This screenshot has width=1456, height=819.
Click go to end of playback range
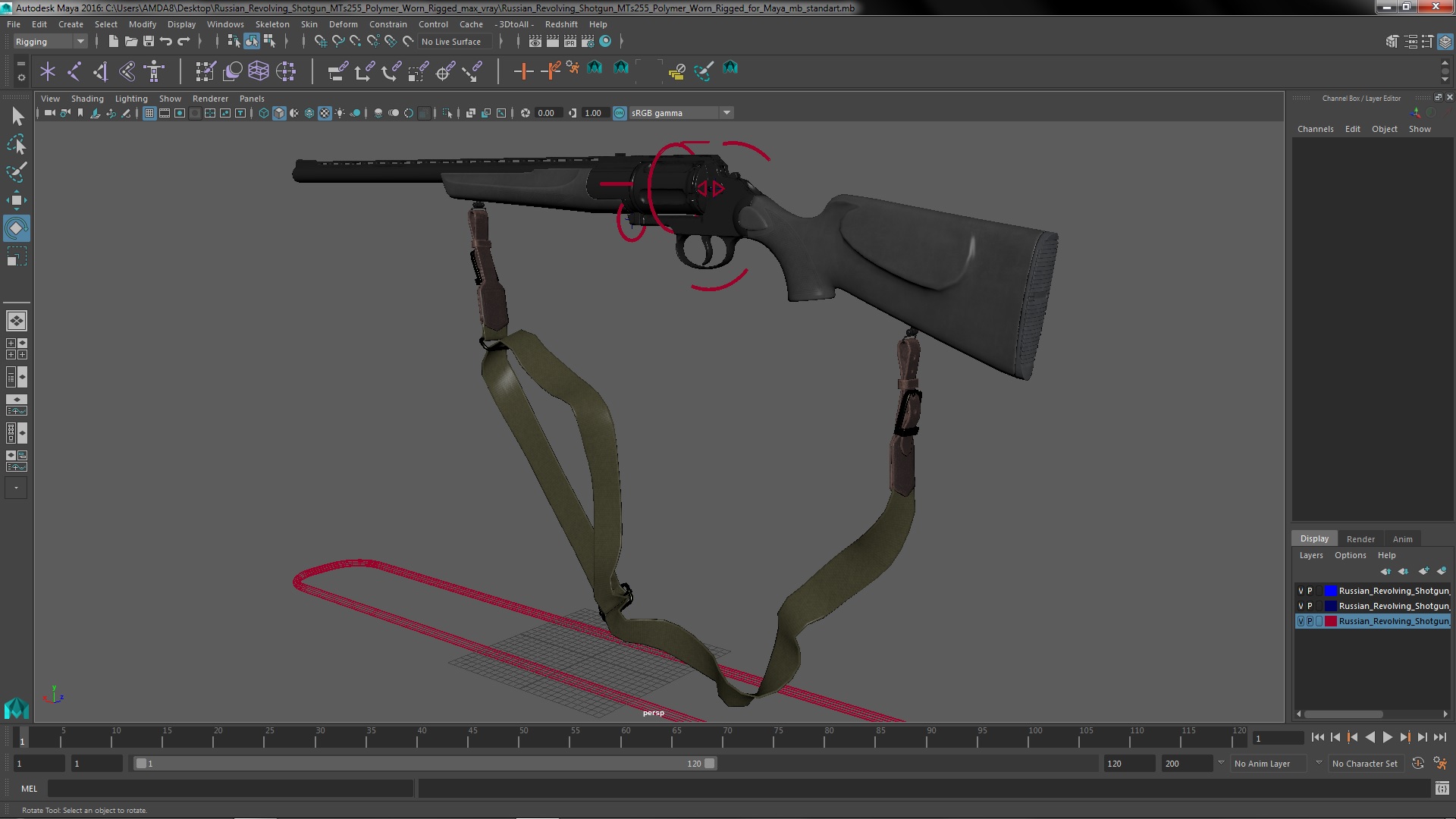[x=1439, y=737]
